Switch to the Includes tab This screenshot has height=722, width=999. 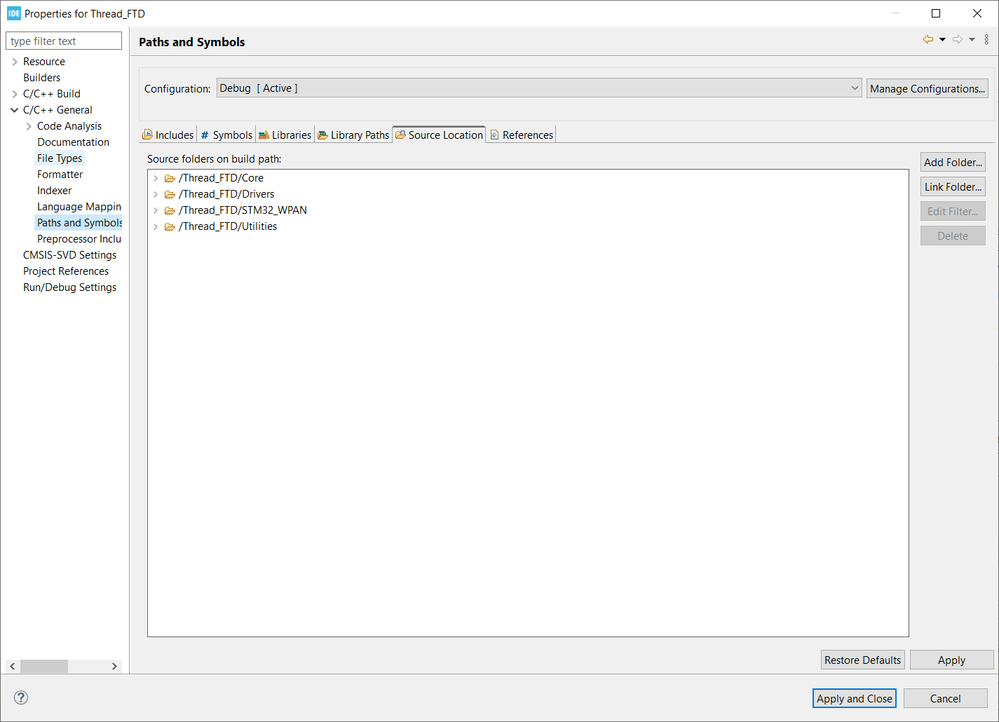click(168, 135)
